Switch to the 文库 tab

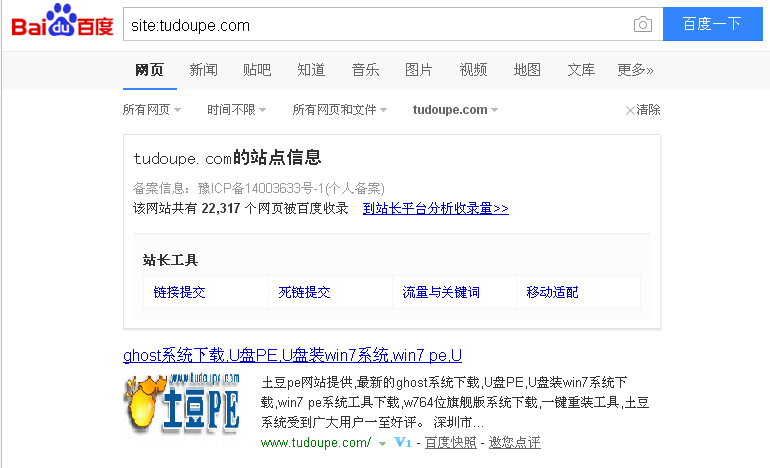point(581,70)
